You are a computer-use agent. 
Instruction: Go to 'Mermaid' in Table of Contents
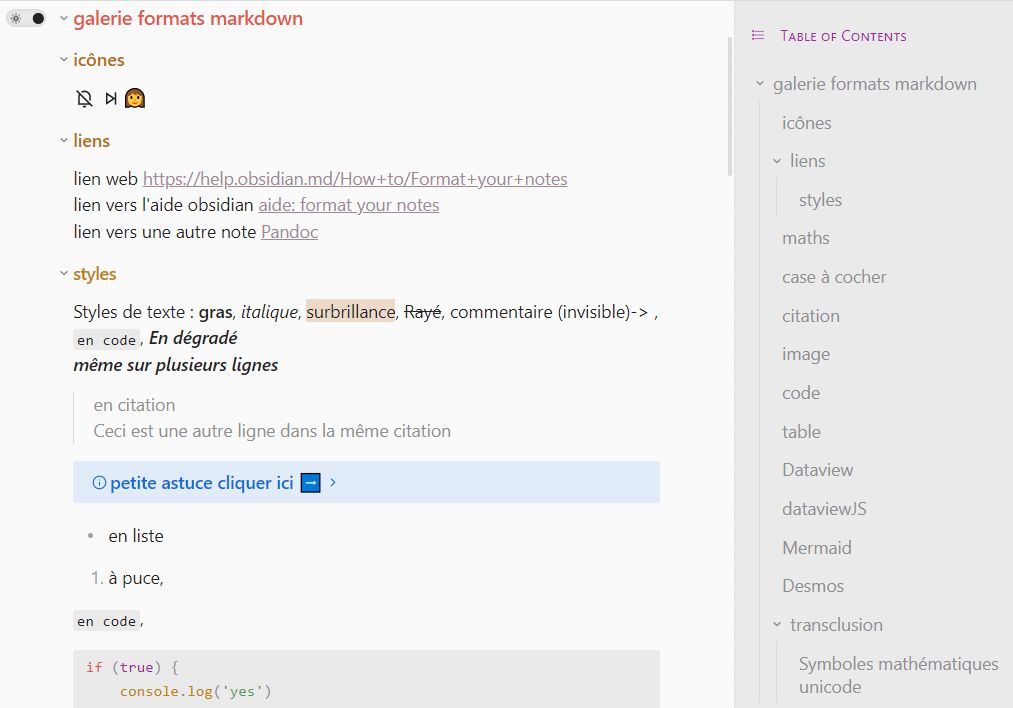817,548
